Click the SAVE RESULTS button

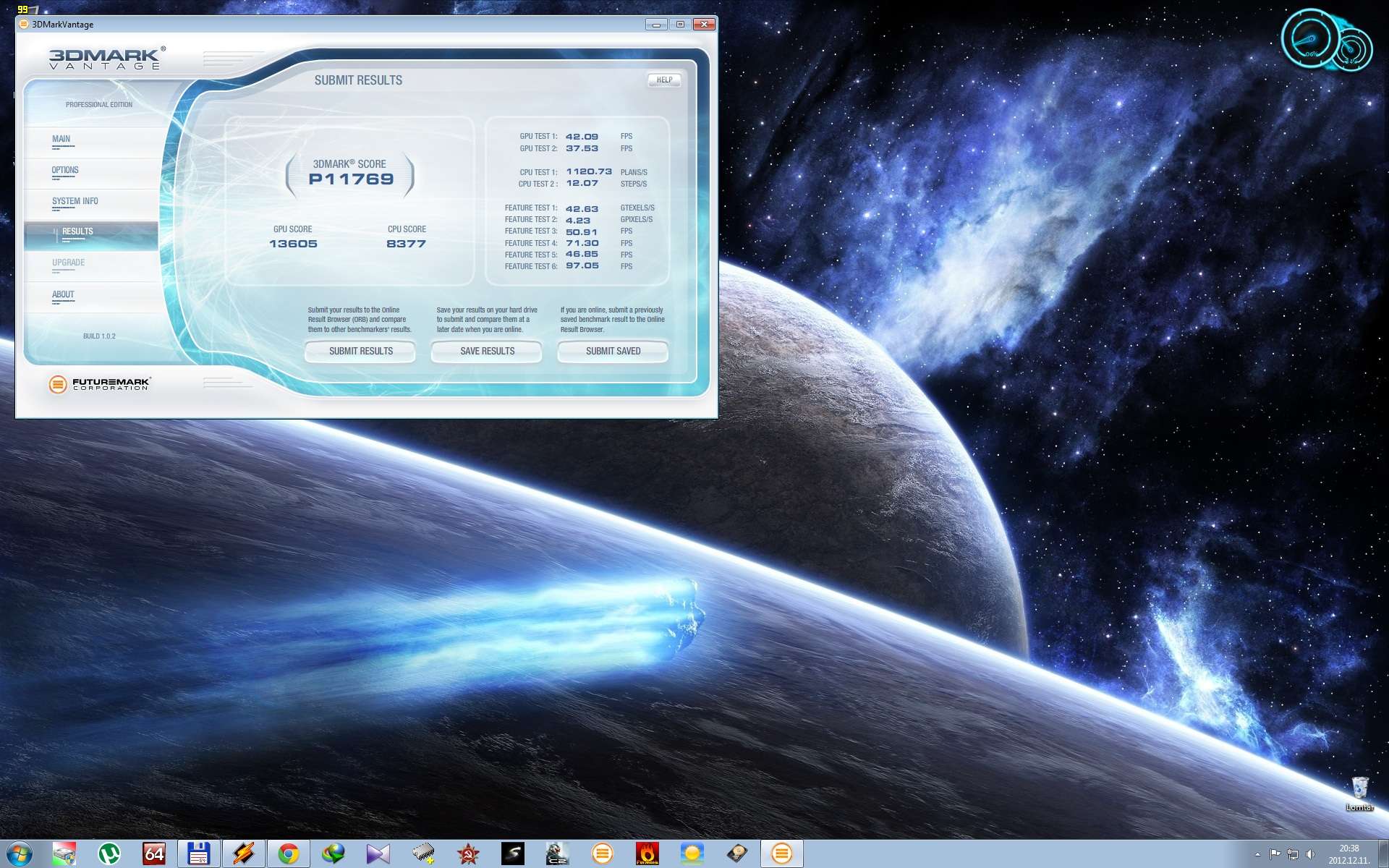[x=487, y=351]
